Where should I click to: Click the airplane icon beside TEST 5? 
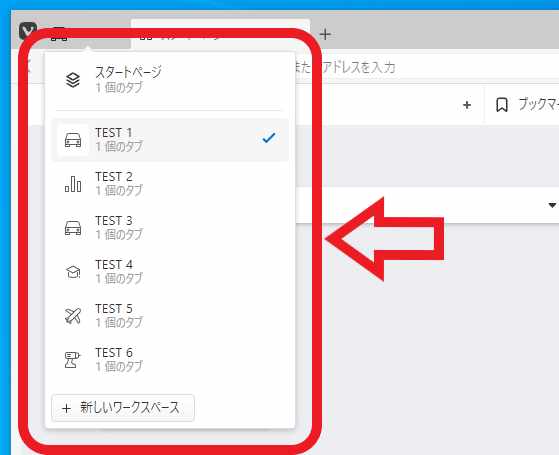73,316
